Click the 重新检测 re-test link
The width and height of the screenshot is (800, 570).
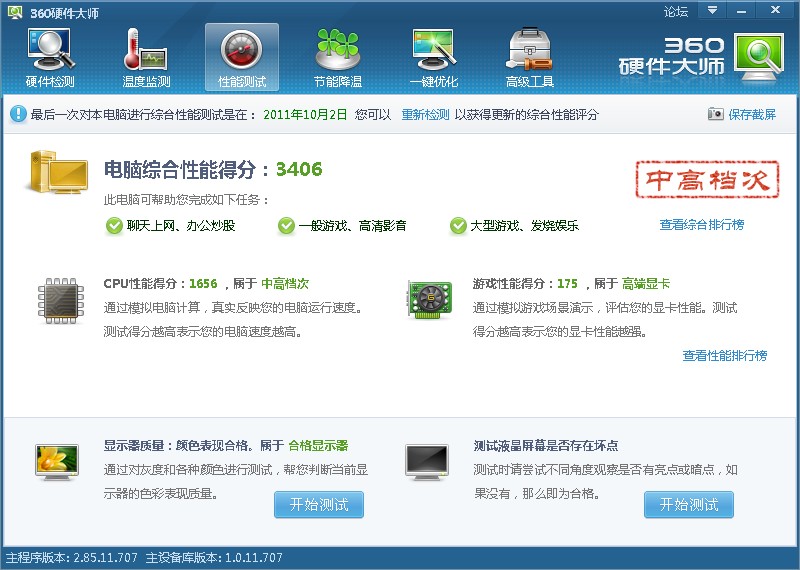coord(425,115)
